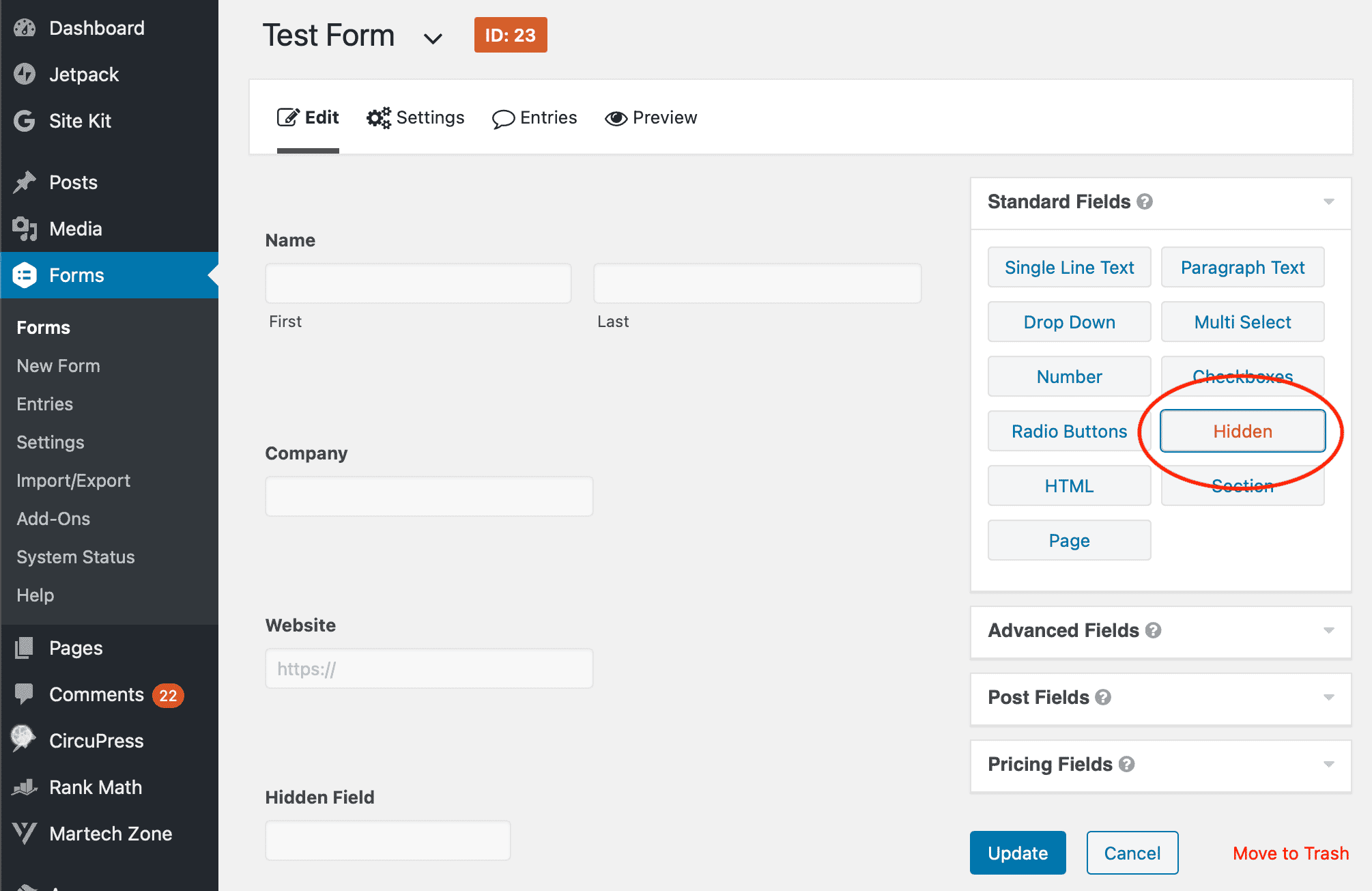Viewport: 1372px width, 891px height.
Task: Click the Posts pushpin icon
Action: click(25, 182)
